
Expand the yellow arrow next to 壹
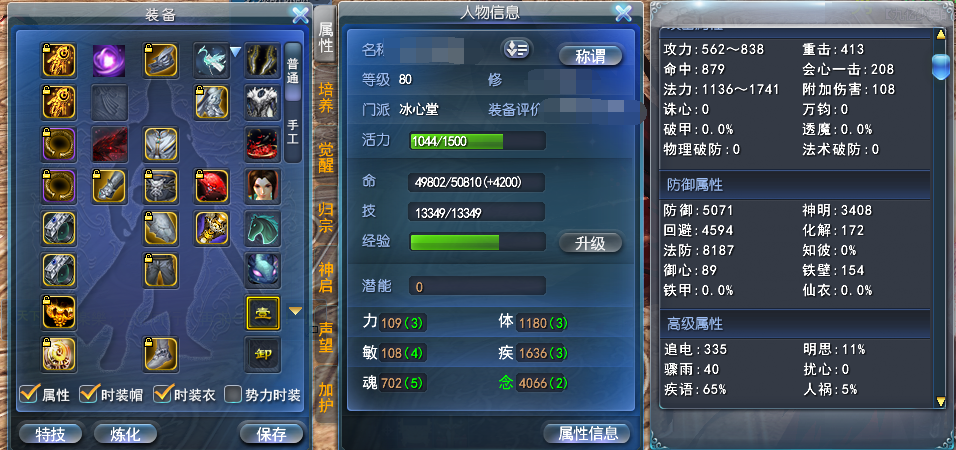point(295,312)
